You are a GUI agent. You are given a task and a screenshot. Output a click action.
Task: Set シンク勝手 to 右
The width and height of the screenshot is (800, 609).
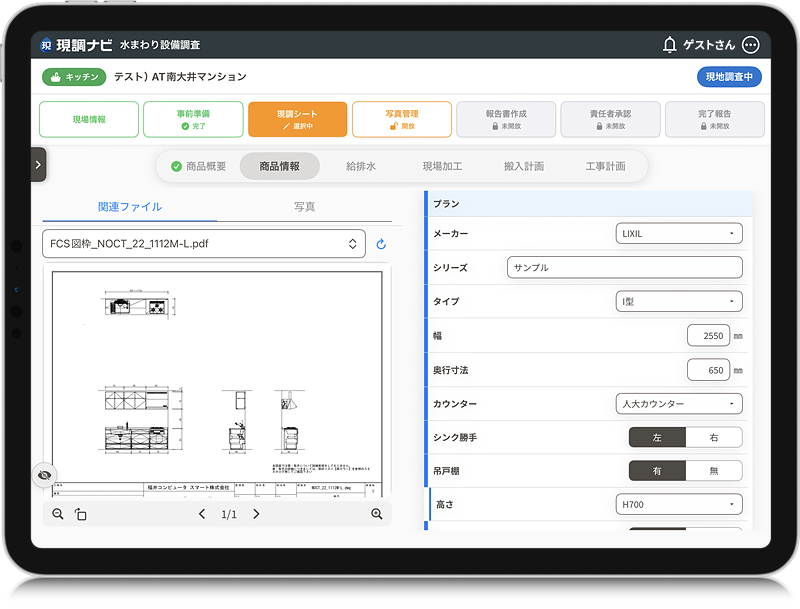[714, 438]
